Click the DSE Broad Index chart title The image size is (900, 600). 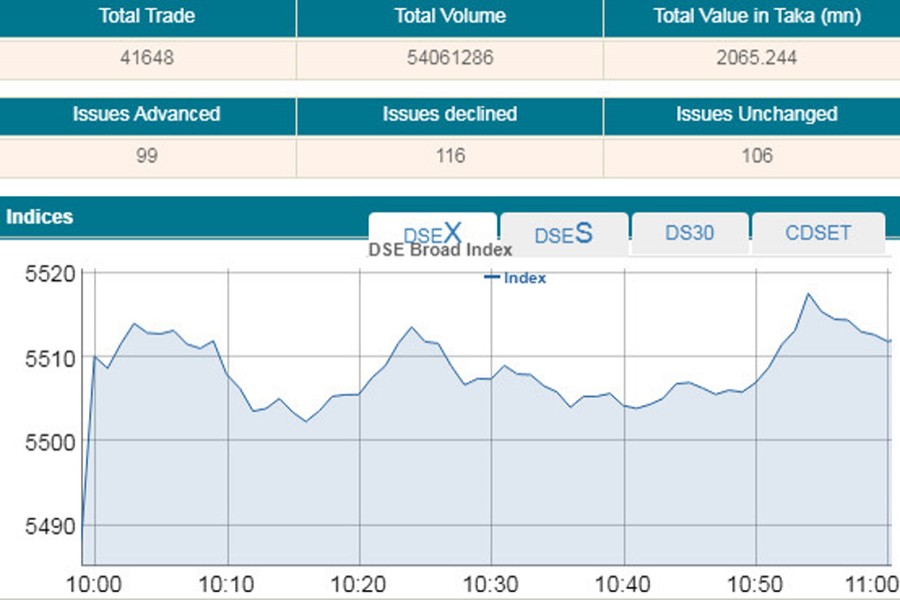440,250
